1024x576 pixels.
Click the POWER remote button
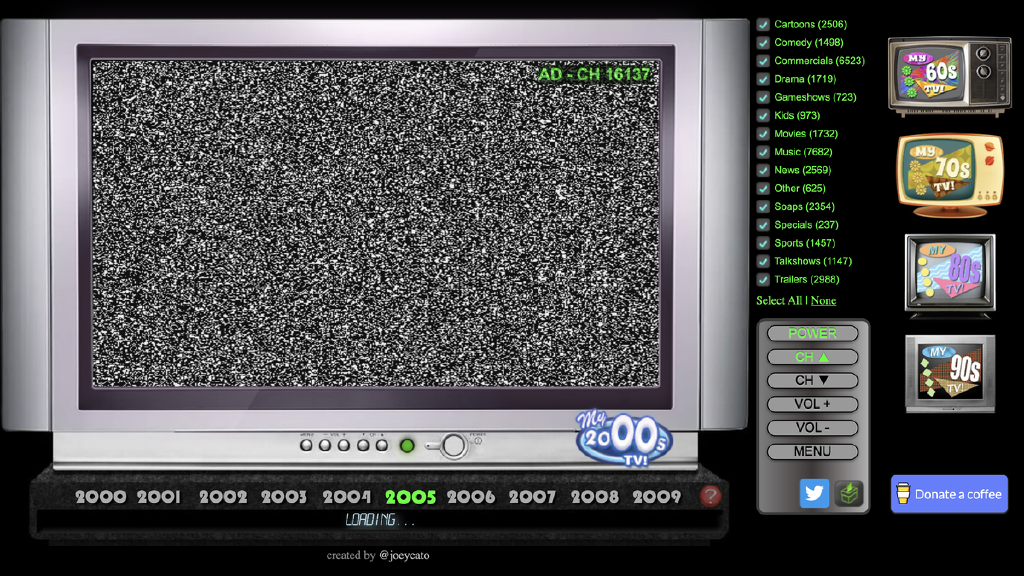(812, 333)
